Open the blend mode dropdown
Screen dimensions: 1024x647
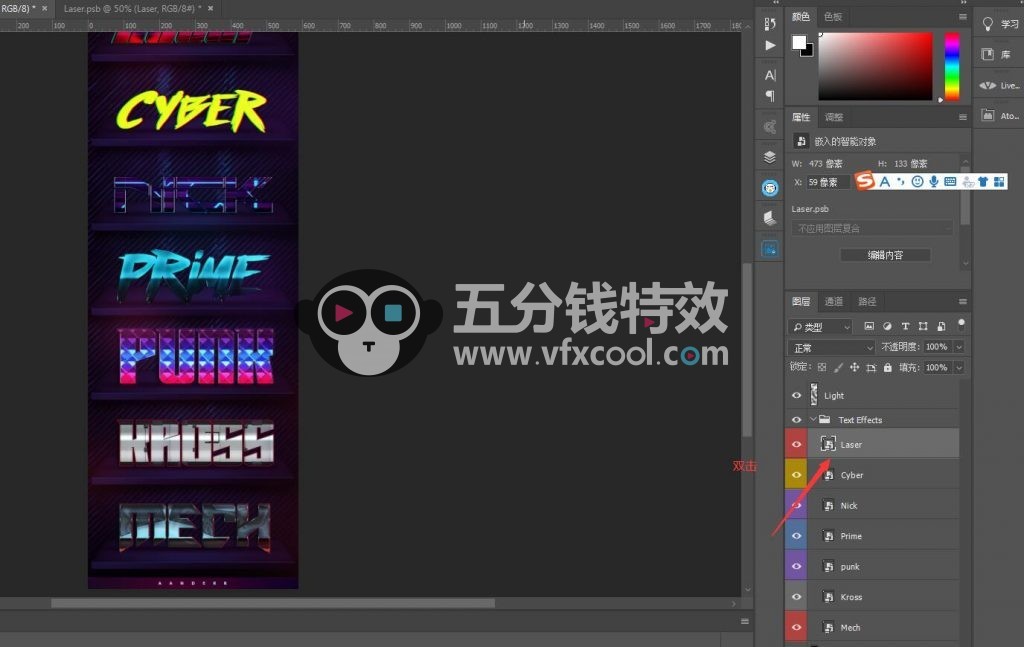pos(832,348)
